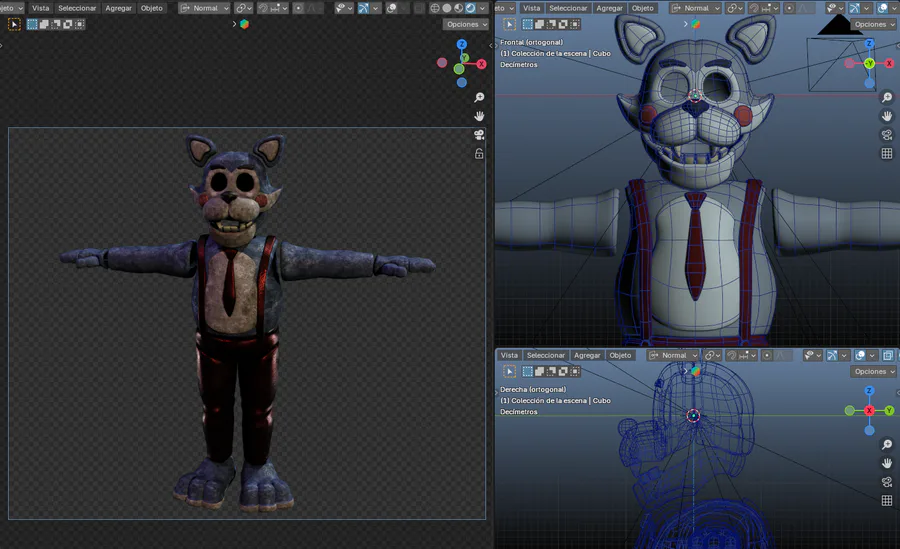Open Objeto menu in right-side viewport
This screenshot has height=549, width=900.
coord(620,355)
